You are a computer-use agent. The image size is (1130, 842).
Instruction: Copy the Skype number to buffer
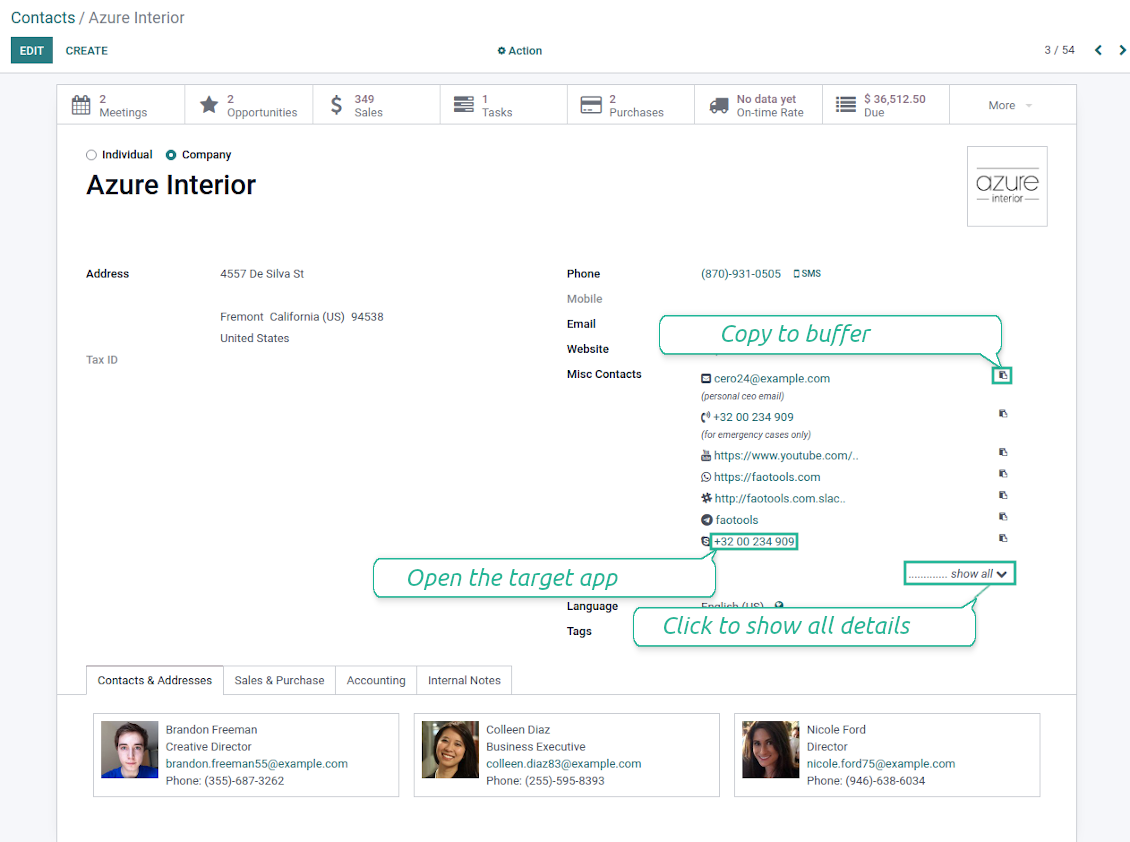click(1002, 539)
